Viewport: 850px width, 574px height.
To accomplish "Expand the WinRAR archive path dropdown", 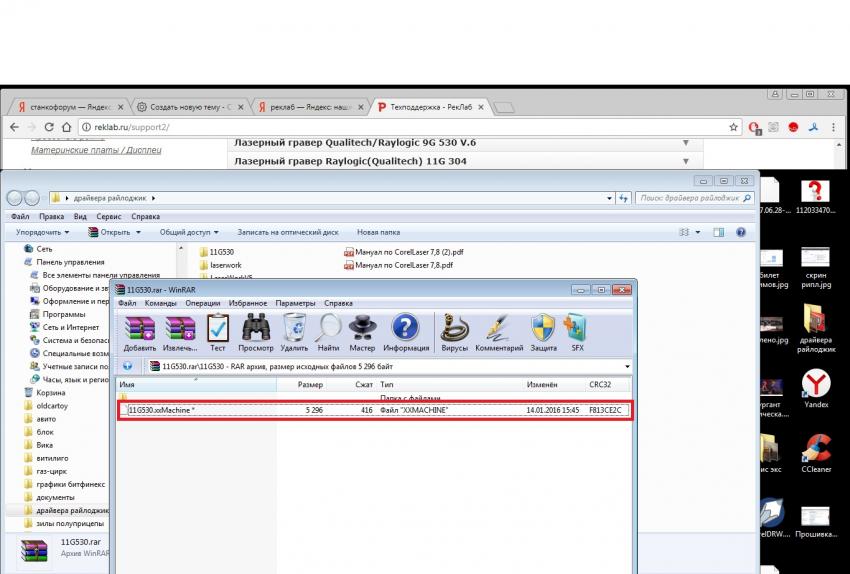I will (627, 366).
